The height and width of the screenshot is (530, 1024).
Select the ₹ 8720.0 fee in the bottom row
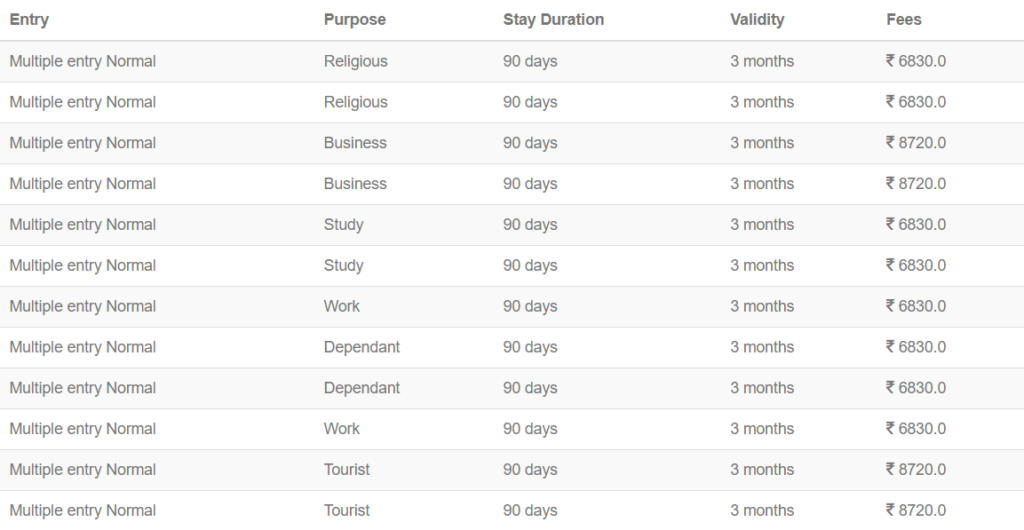(x=916, y=511)
